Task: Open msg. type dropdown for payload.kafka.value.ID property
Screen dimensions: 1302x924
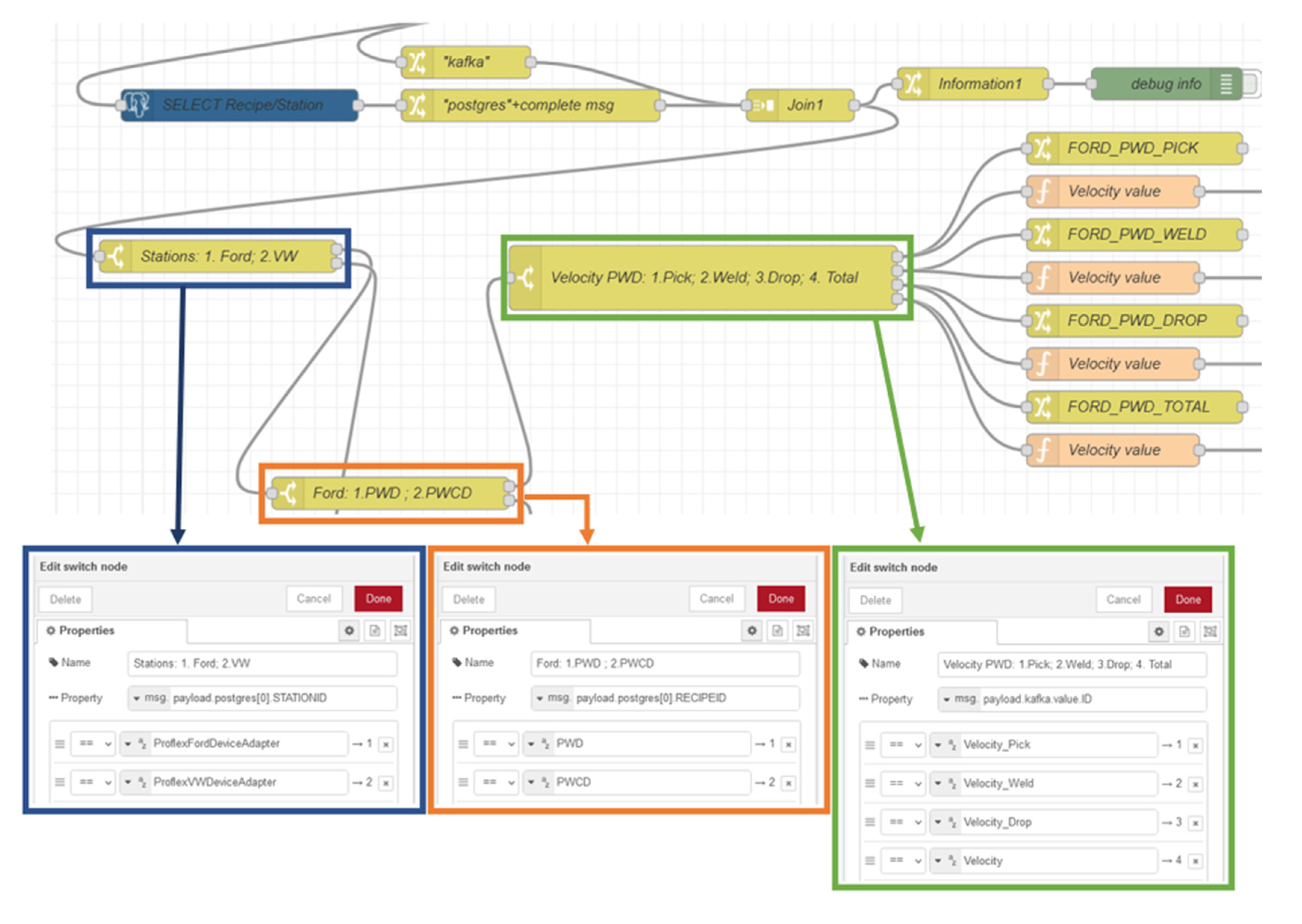Action: pos(959,699)
